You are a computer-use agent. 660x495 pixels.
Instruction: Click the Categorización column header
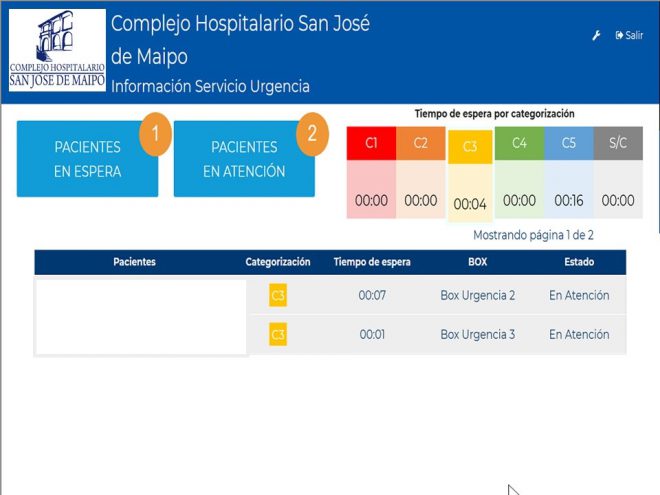coord(278,262)
